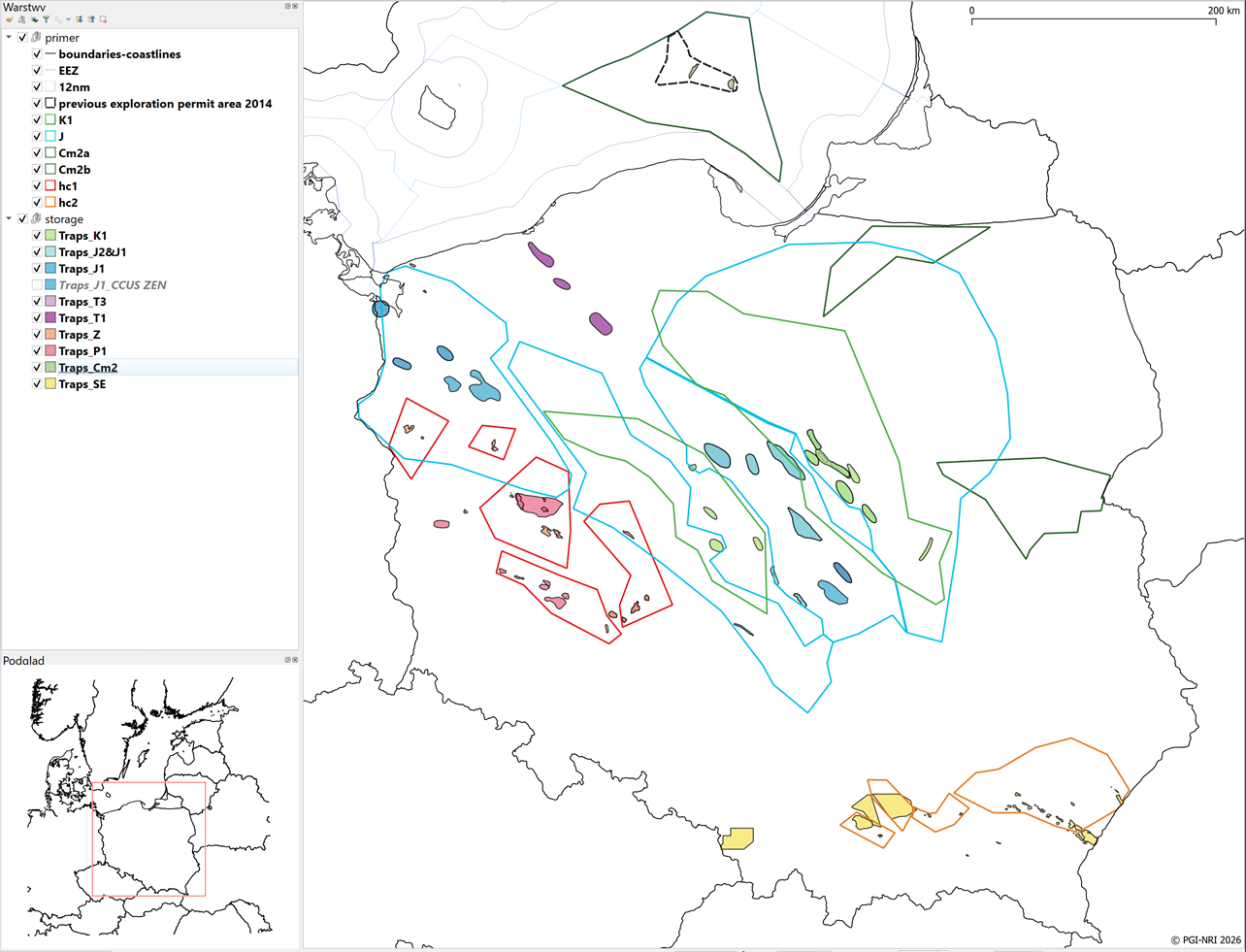Open the layer styling panel icon
1246x952 pixels.
pyautogui.click(x=10, y=19)
